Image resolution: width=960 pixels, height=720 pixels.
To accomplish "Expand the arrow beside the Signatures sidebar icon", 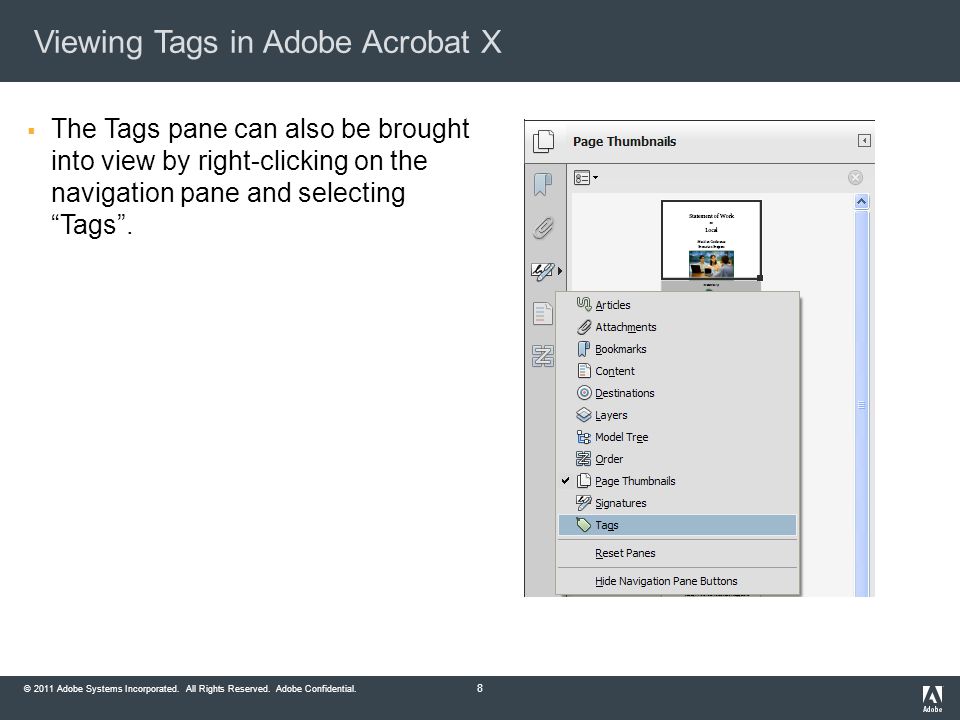I will [560, 271].
